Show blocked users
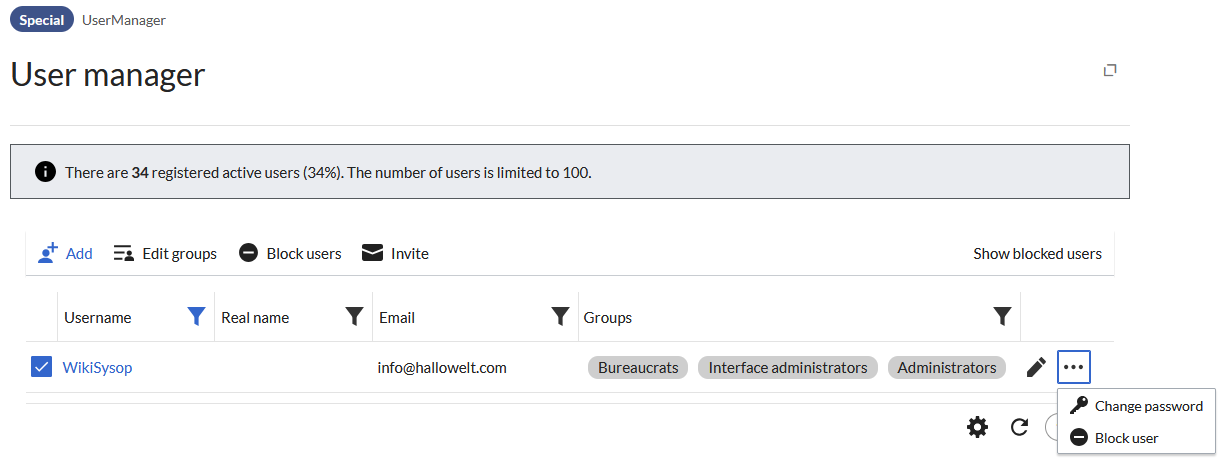Screen dimensions: 1222x464 (x=1037, y=253)
